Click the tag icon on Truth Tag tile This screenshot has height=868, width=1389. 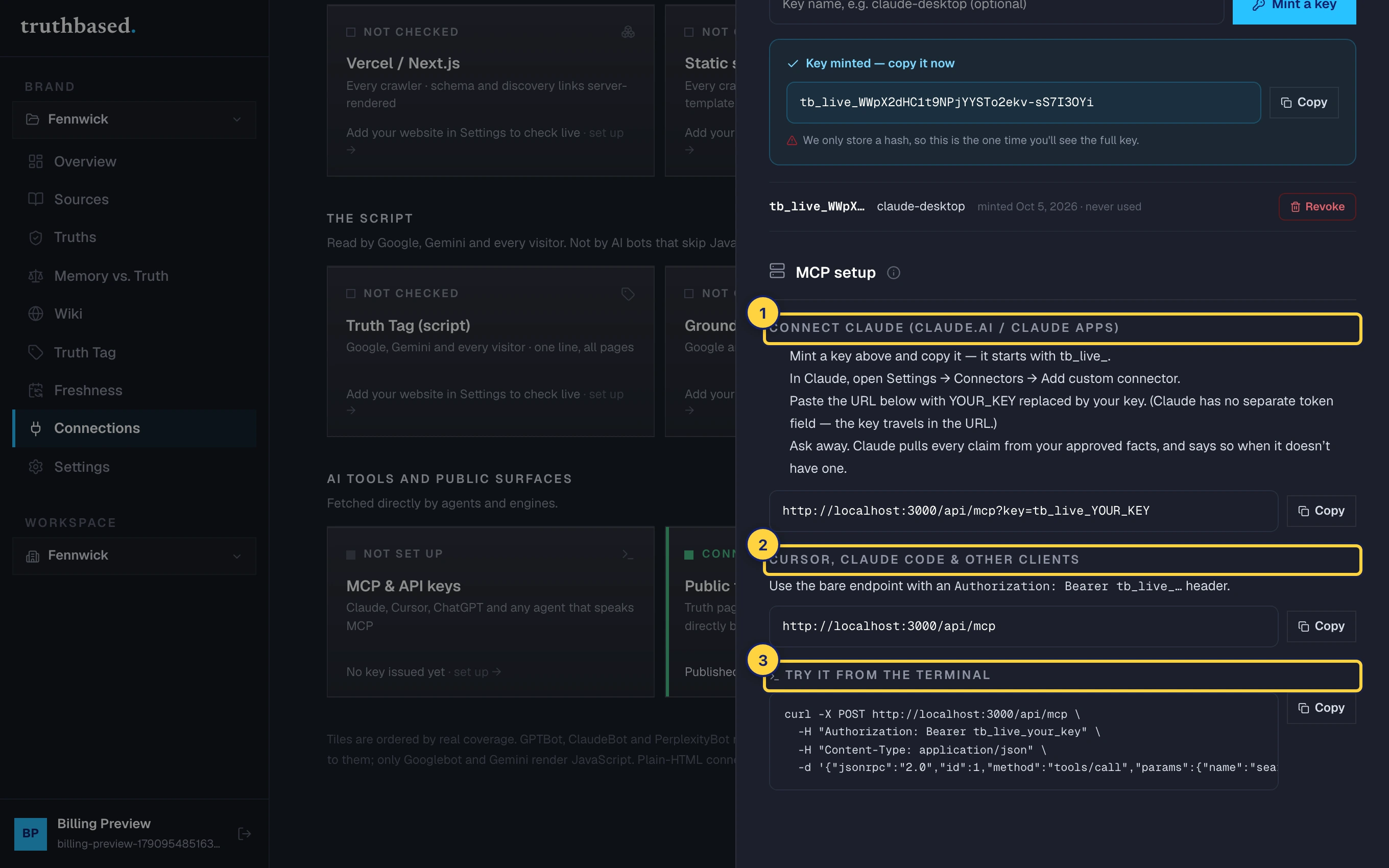pos(628,294)
